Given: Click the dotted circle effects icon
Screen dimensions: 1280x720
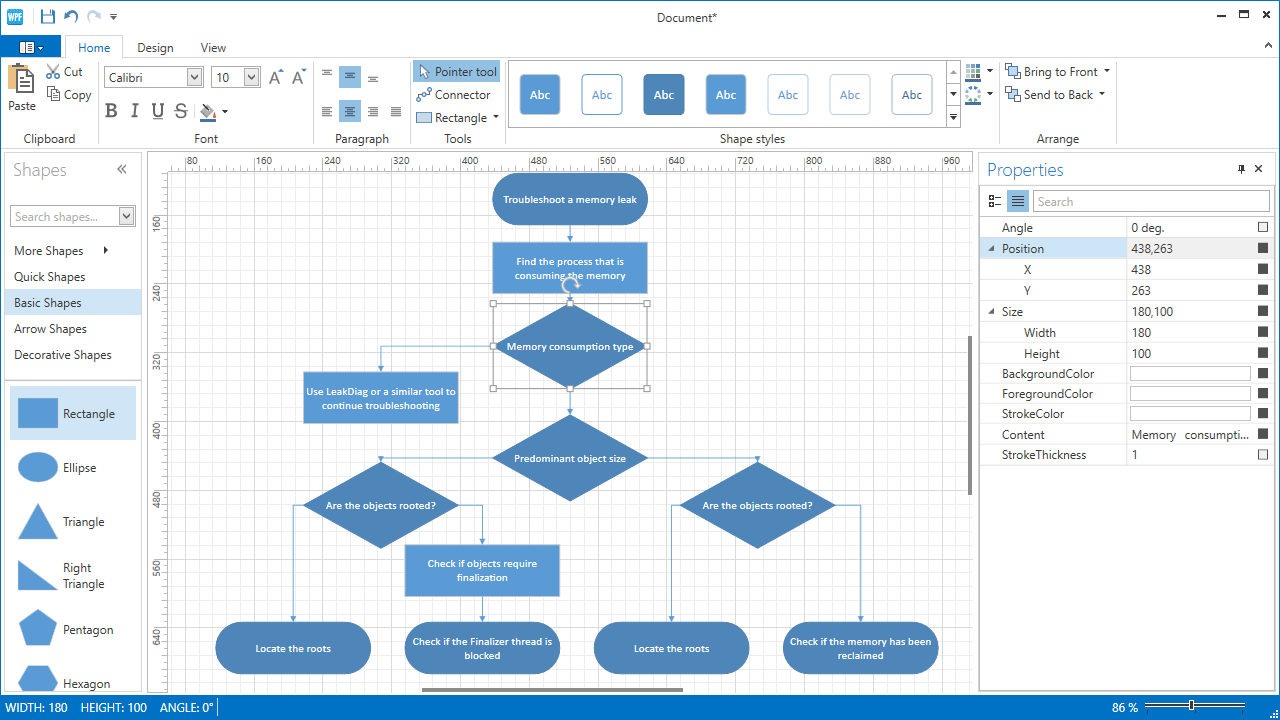Looking at the screenshot, I should (973, 95).
